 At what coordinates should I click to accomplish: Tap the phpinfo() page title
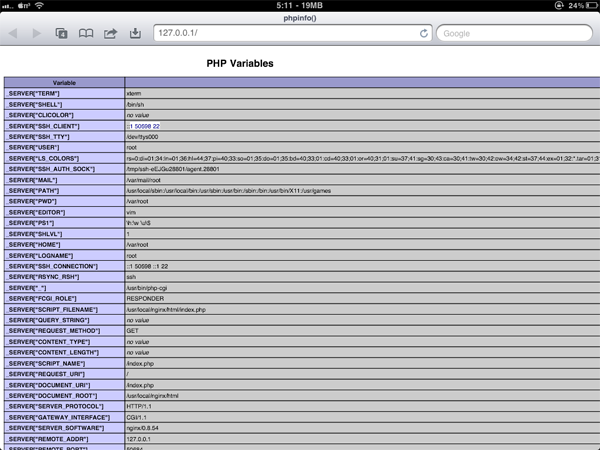(x=299, y=17)
